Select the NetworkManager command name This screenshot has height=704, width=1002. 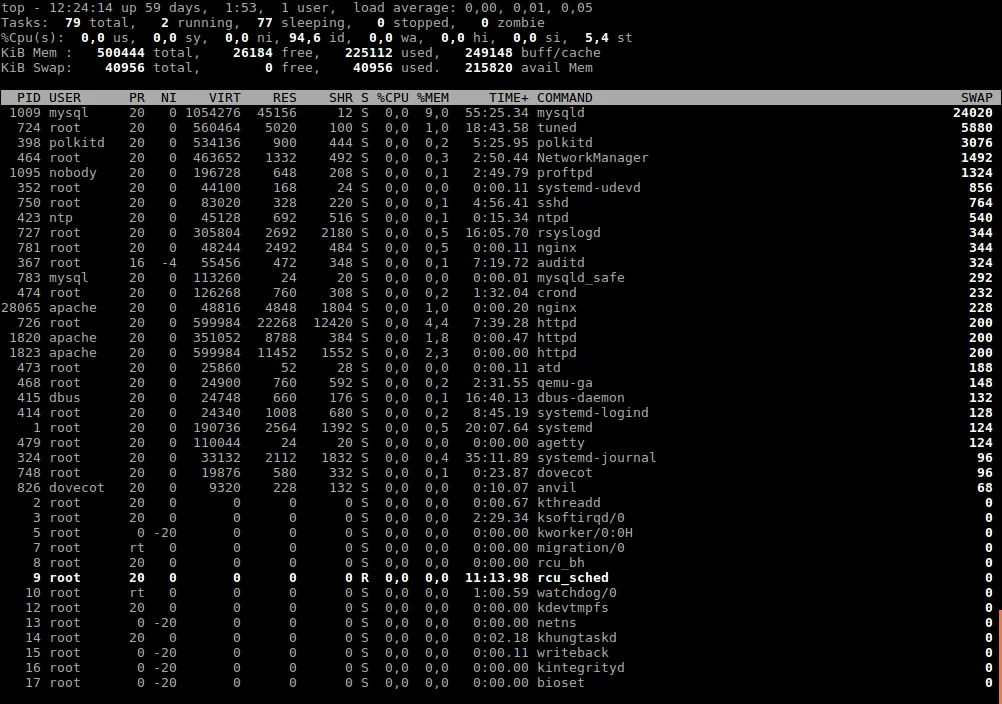(592, 158)
